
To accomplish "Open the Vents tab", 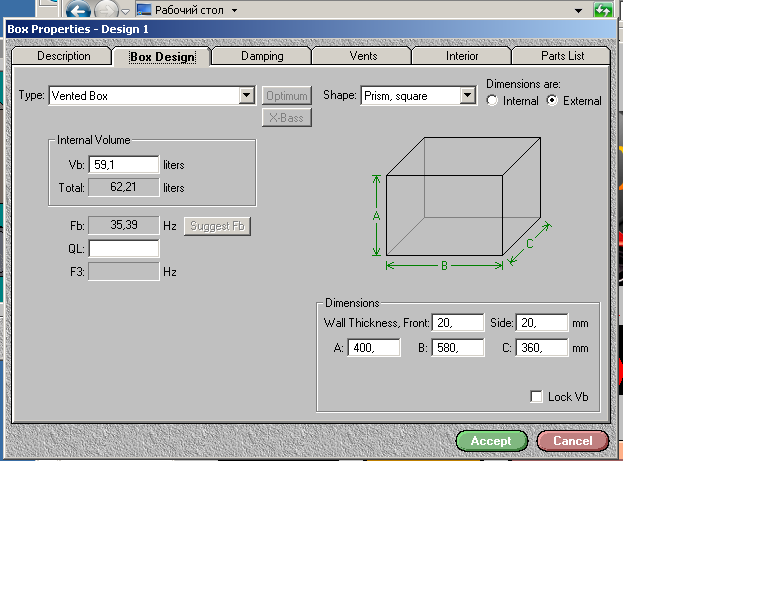I will pyautogui.click(x=363, y=56).
